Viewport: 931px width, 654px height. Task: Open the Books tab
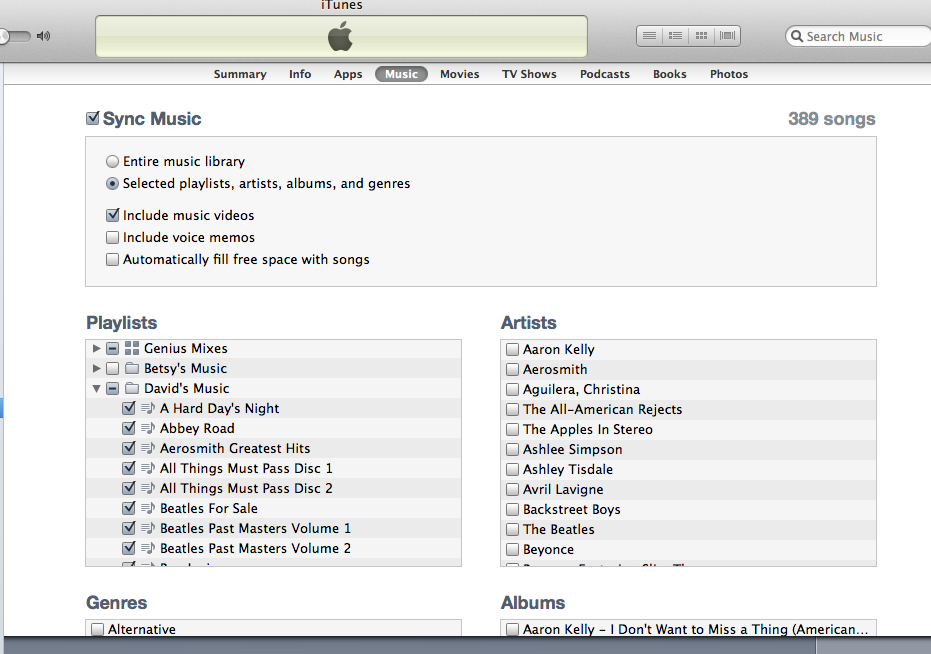(x=670, y=74)
